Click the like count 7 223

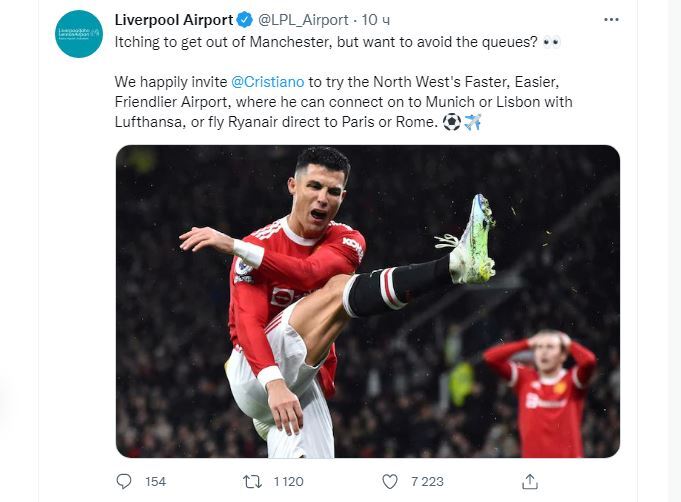(427, 482)
